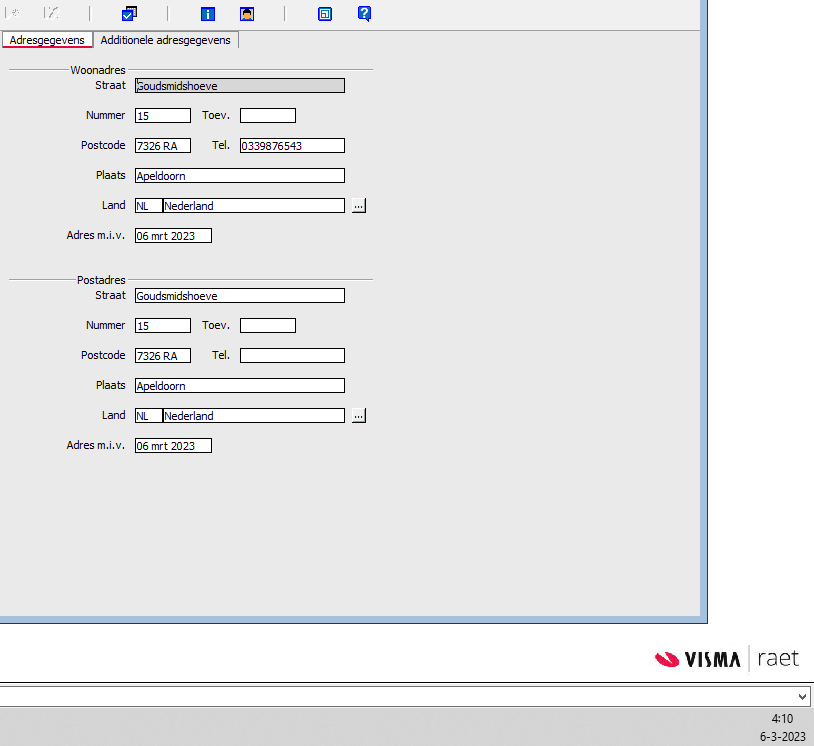Click the blue window layout icon
The height and width of the screenshot is (746, 814).
point(325,14)
